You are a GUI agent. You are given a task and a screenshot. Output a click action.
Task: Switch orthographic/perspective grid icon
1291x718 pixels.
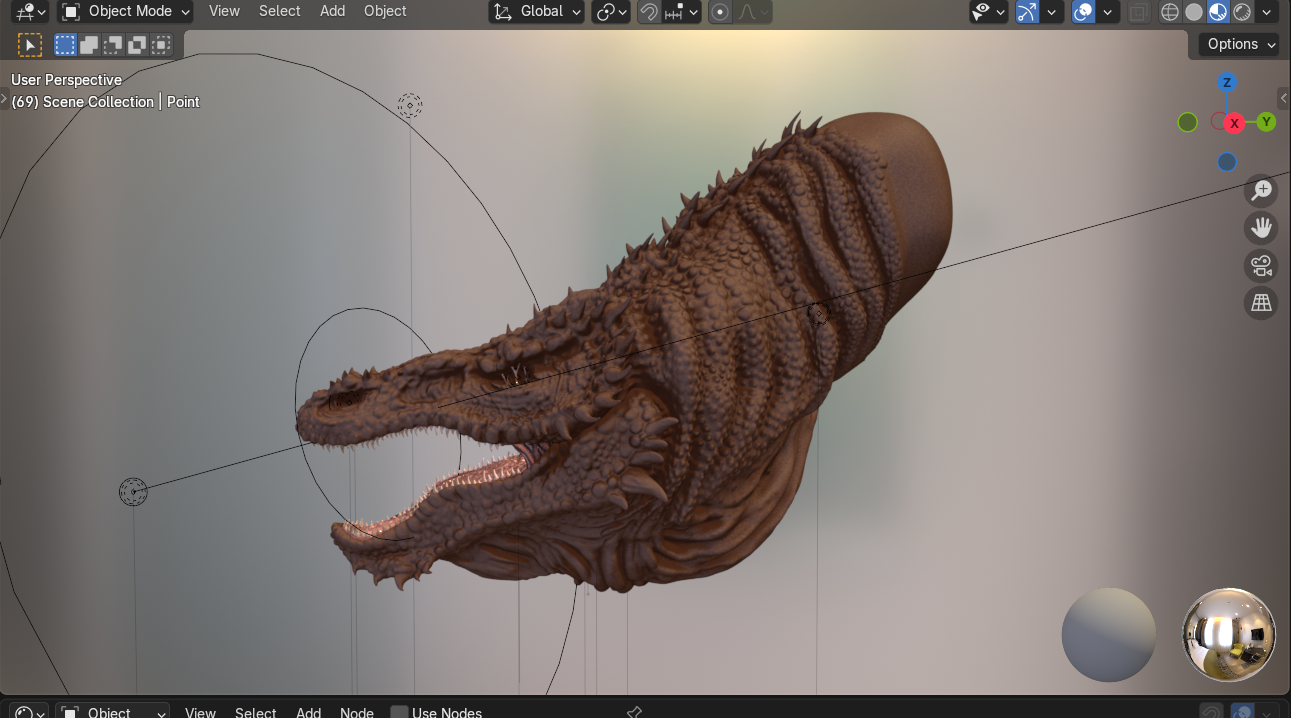click(x=1261, y=303)
